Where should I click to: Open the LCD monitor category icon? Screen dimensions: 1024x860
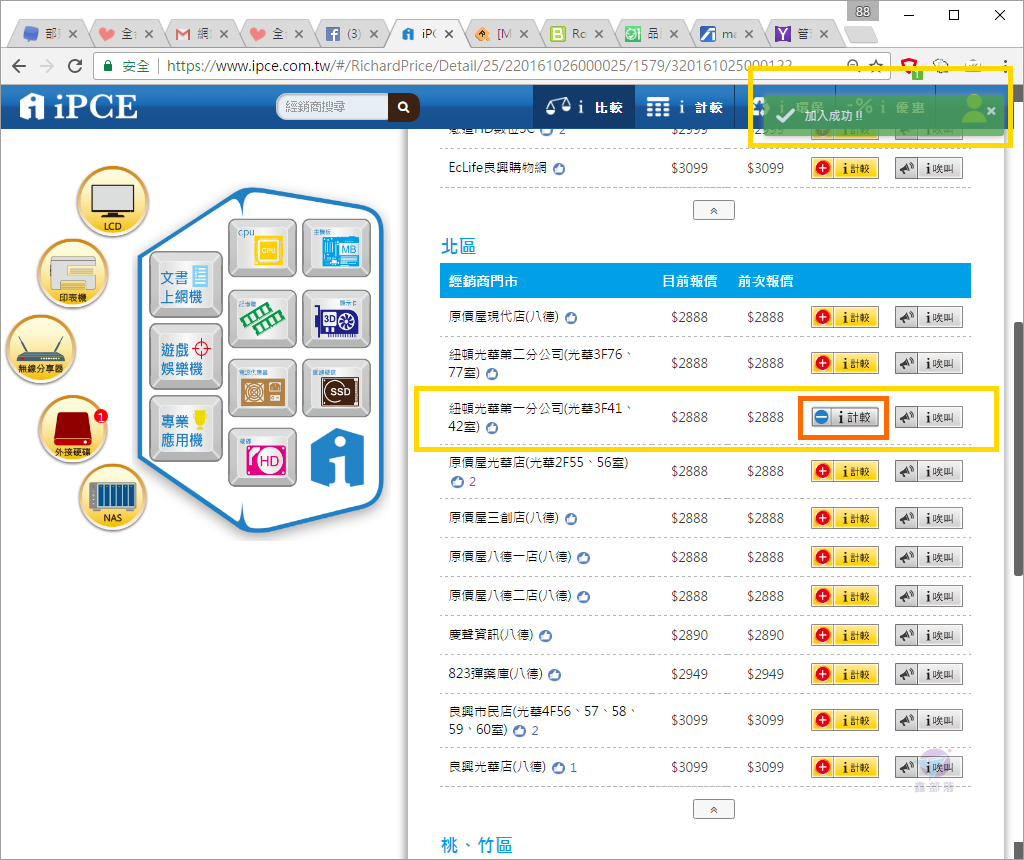pos(112,201)
